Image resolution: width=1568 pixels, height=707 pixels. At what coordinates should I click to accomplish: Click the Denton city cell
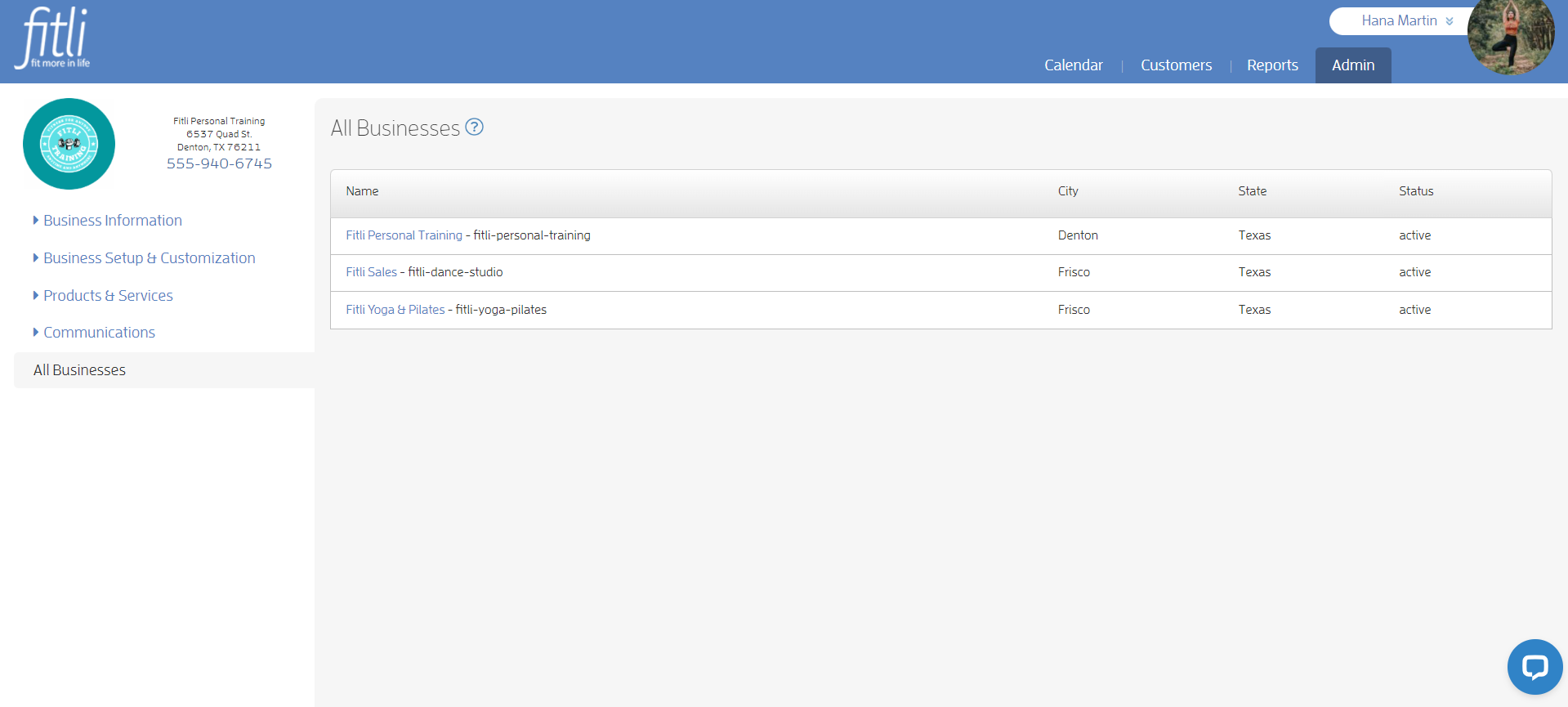tap(1078, 235)
